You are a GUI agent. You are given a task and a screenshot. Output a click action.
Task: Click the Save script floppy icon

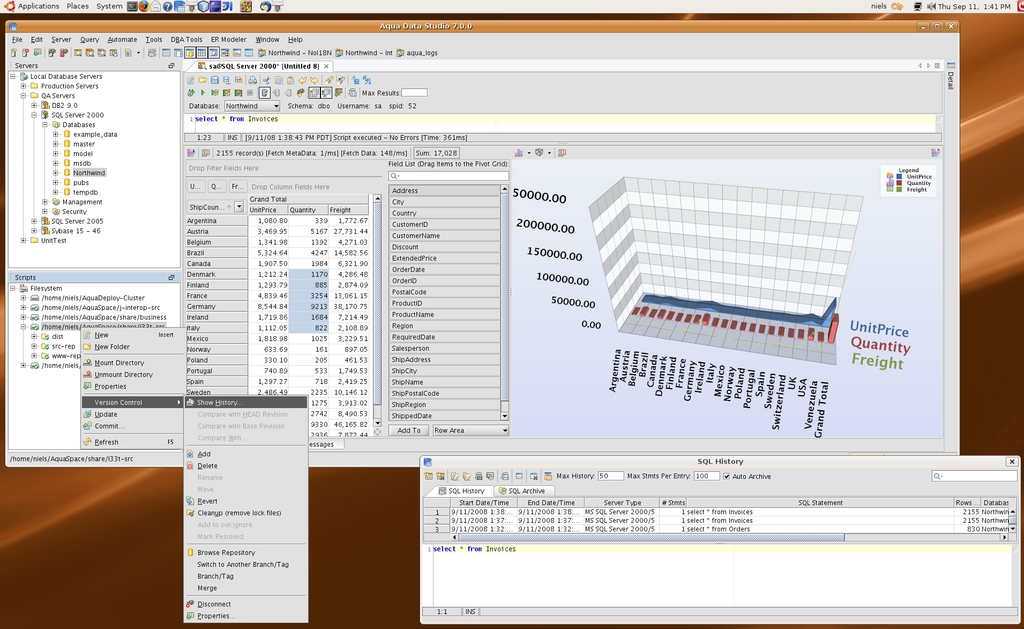click(x=214, y=80)
